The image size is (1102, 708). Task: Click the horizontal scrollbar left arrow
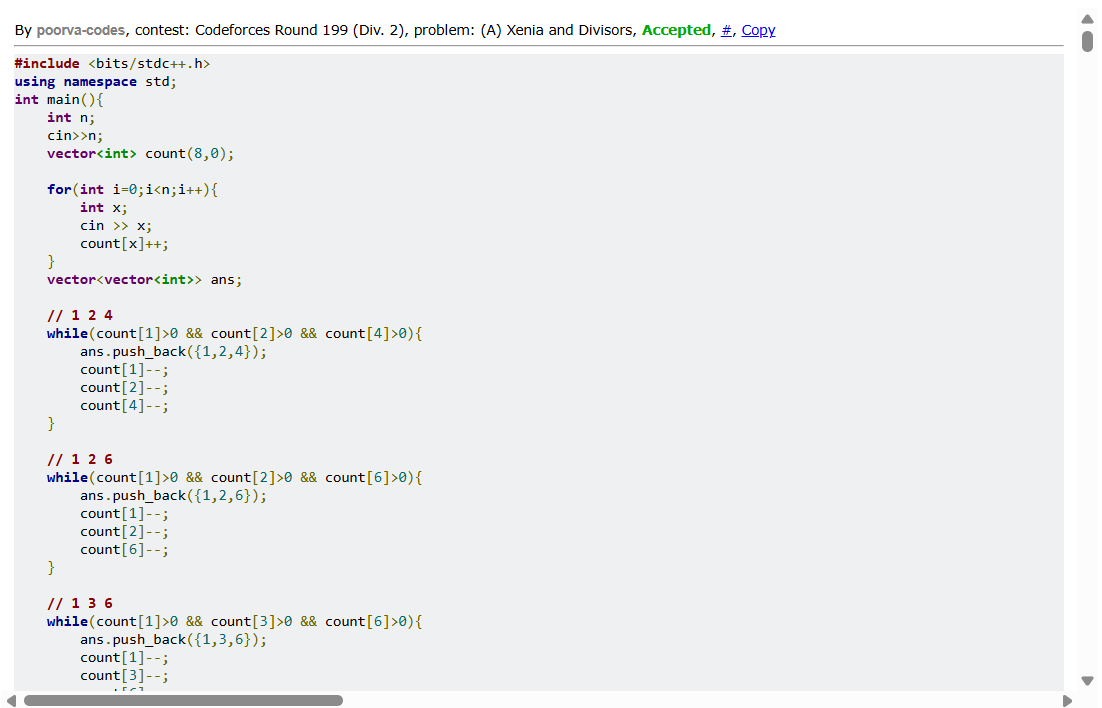[x=11, y=700]
